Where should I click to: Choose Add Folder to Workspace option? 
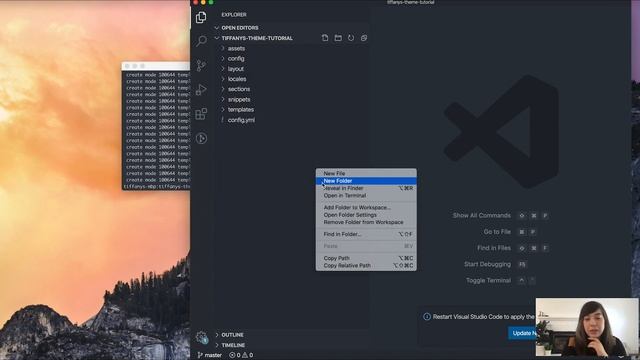(x=366, y=207)
